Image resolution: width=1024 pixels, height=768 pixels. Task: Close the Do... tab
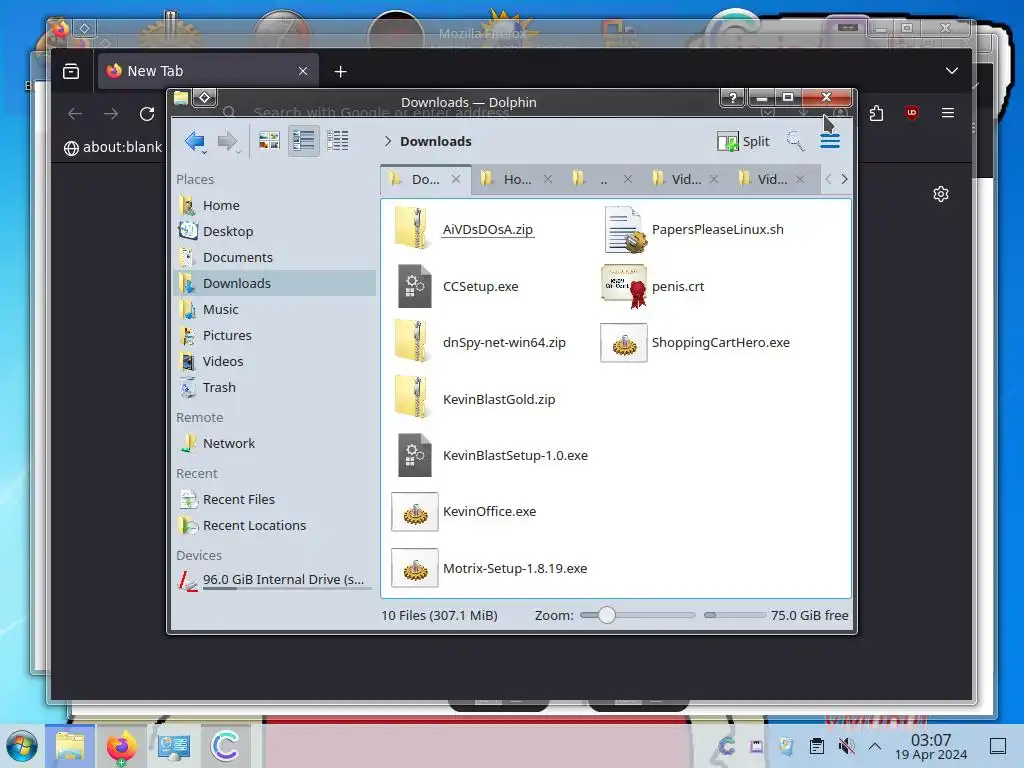click(x=456, y=179)
